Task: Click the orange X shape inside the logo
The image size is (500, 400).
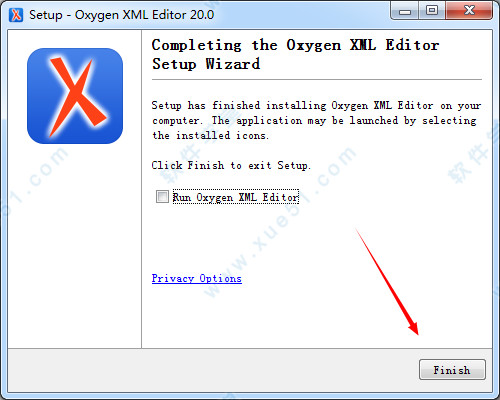Action: point(77,97)
